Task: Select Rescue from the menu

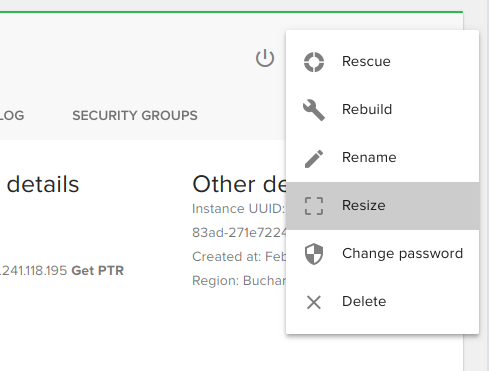Action: 382,62
